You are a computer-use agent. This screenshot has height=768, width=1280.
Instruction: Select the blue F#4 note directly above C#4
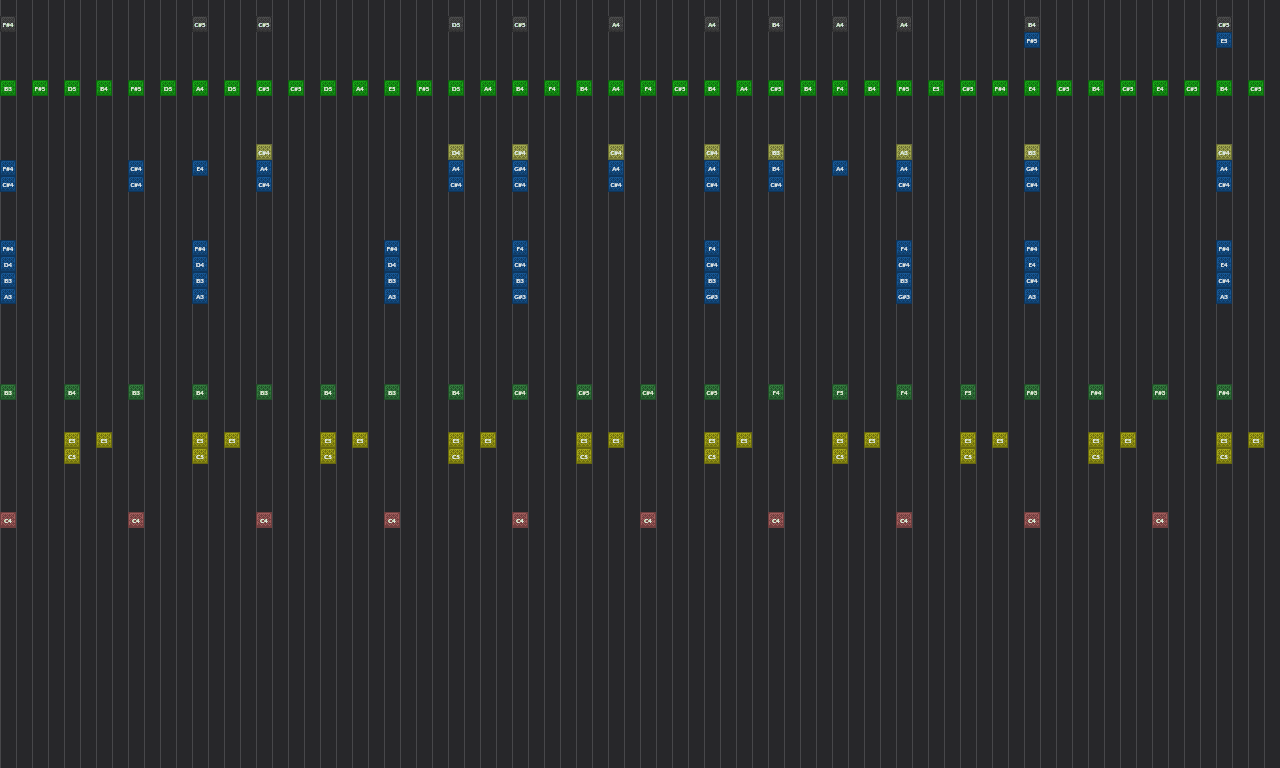click(x=8, y=168)
